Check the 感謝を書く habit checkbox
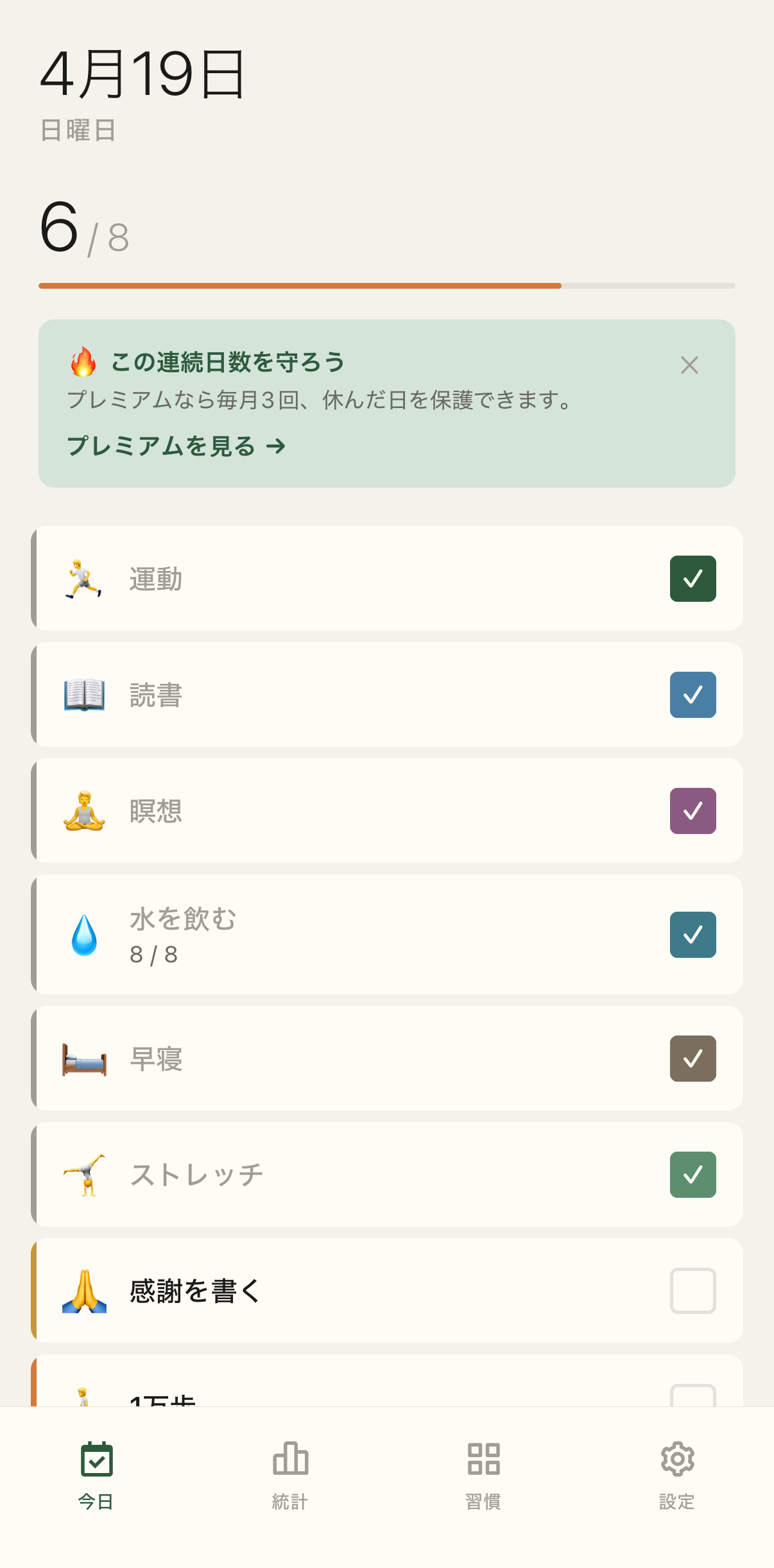 tap(692, 1291)
